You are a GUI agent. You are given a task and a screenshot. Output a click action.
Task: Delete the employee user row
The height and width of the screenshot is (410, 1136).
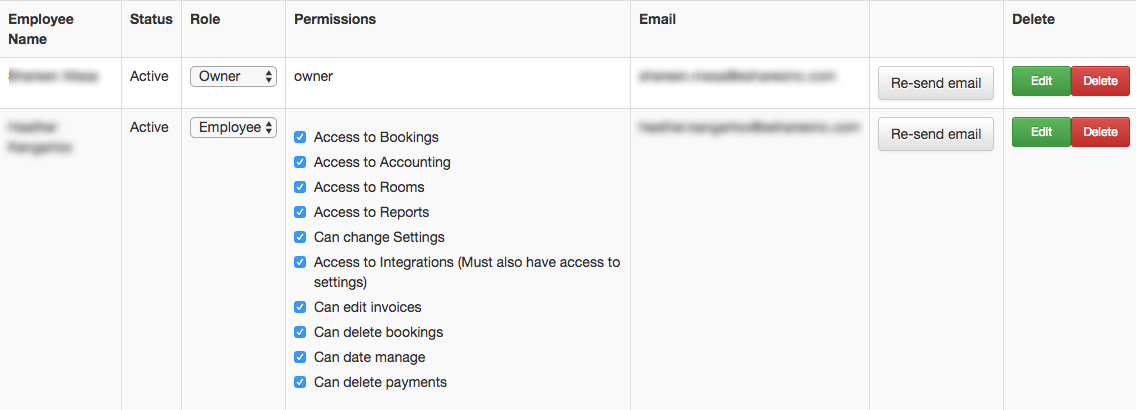coord(1100,132)
